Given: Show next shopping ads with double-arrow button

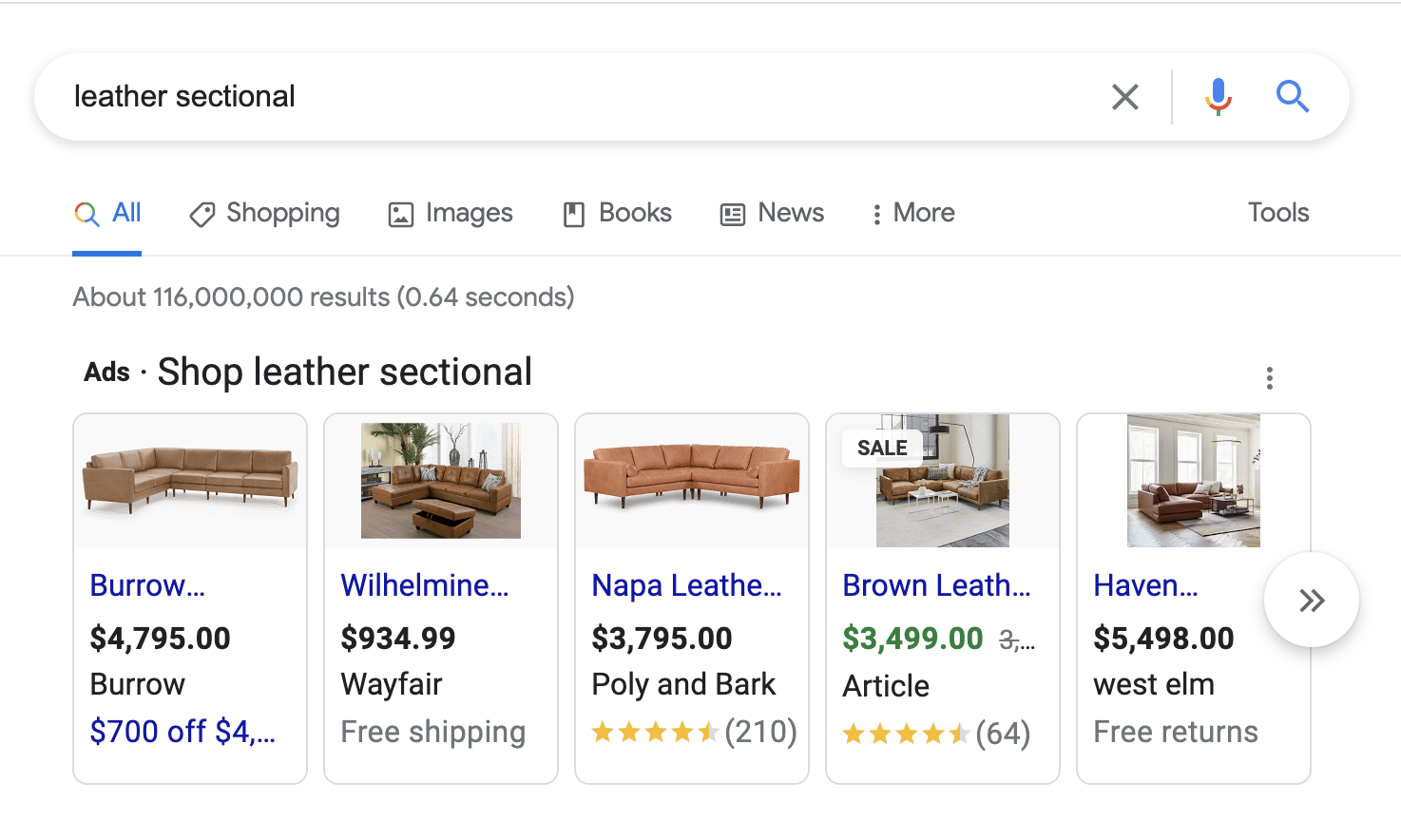Looking at the screenshot, I should click(x=1311, y=601).
